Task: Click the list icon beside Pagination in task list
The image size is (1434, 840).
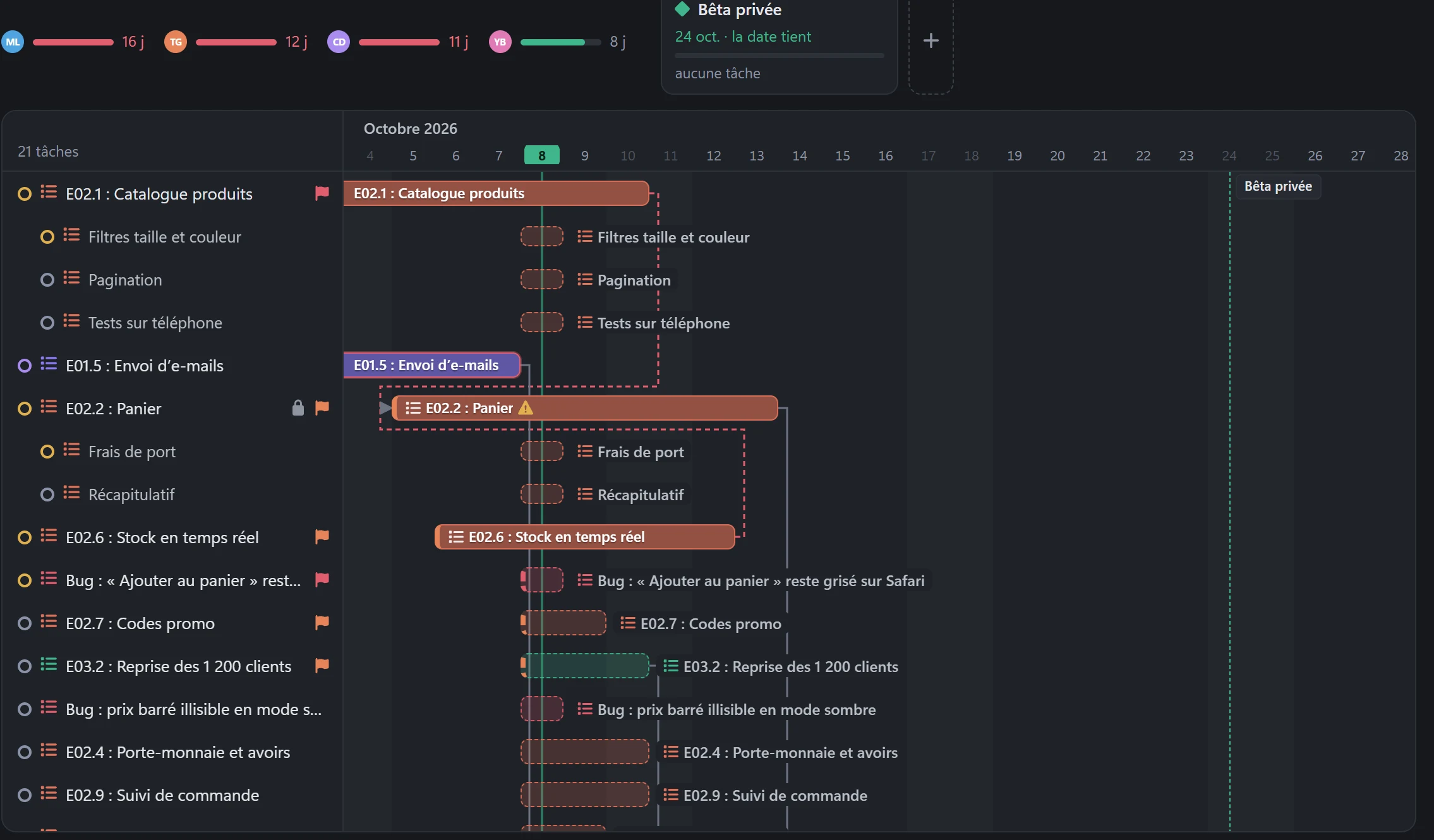Action: click(71, 278)
